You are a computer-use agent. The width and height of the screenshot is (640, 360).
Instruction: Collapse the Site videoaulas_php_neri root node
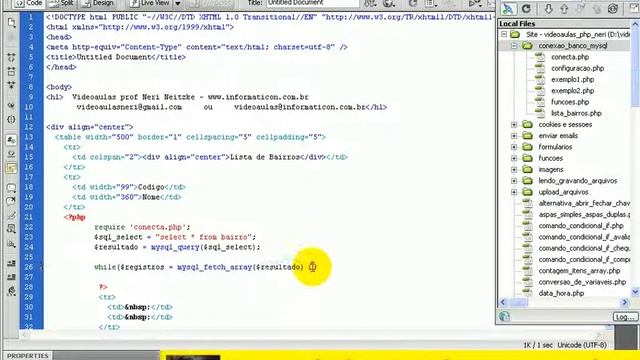click(x=504, y=34)
